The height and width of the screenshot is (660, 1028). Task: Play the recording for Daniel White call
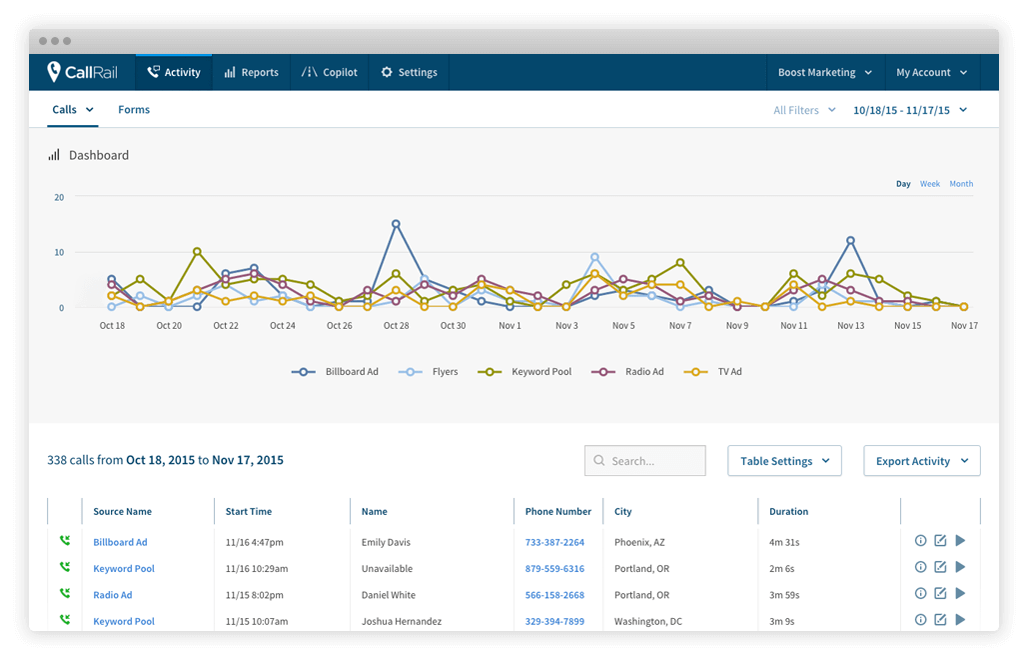[x=960, y=593]
